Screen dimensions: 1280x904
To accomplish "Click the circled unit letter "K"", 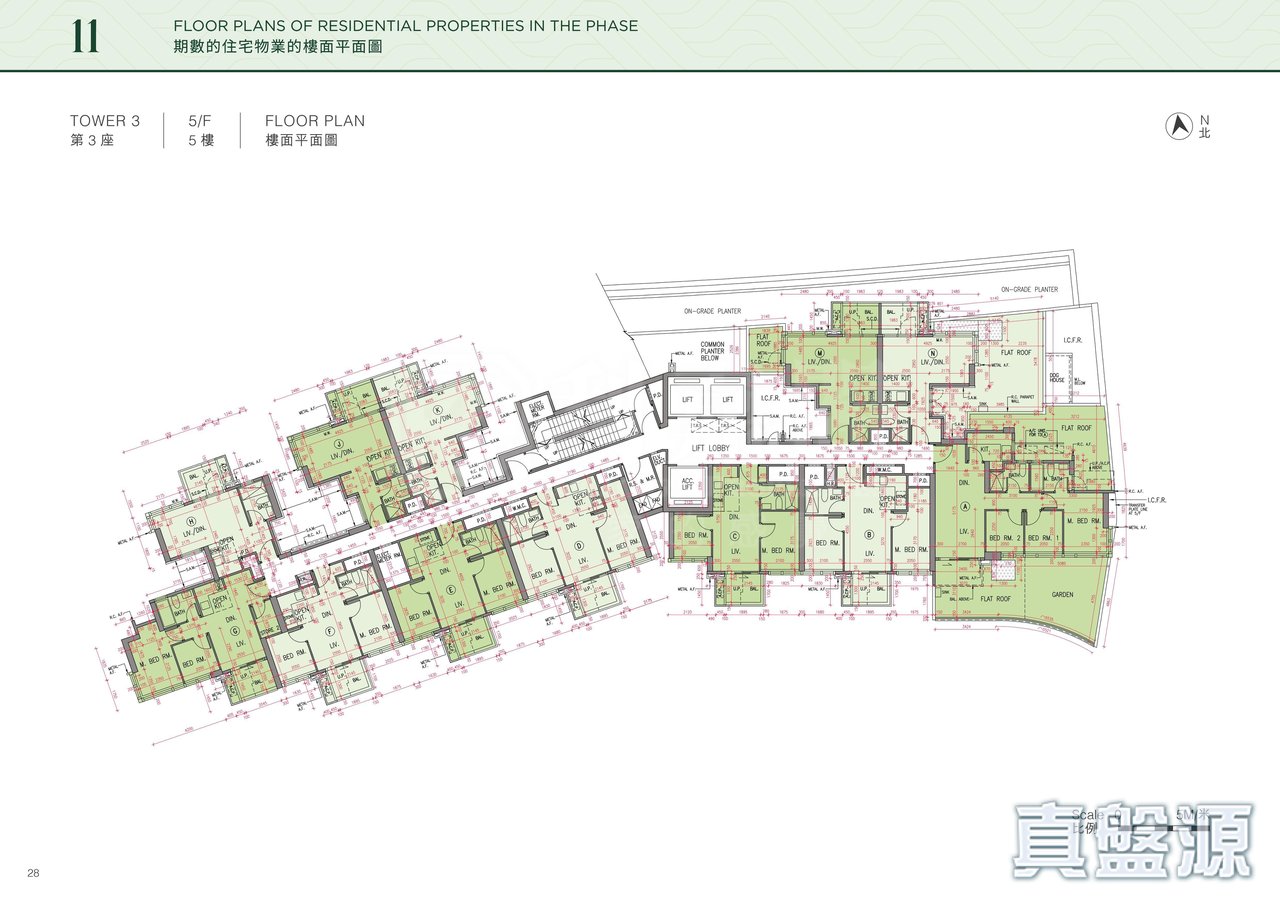I will pos(438,409).
